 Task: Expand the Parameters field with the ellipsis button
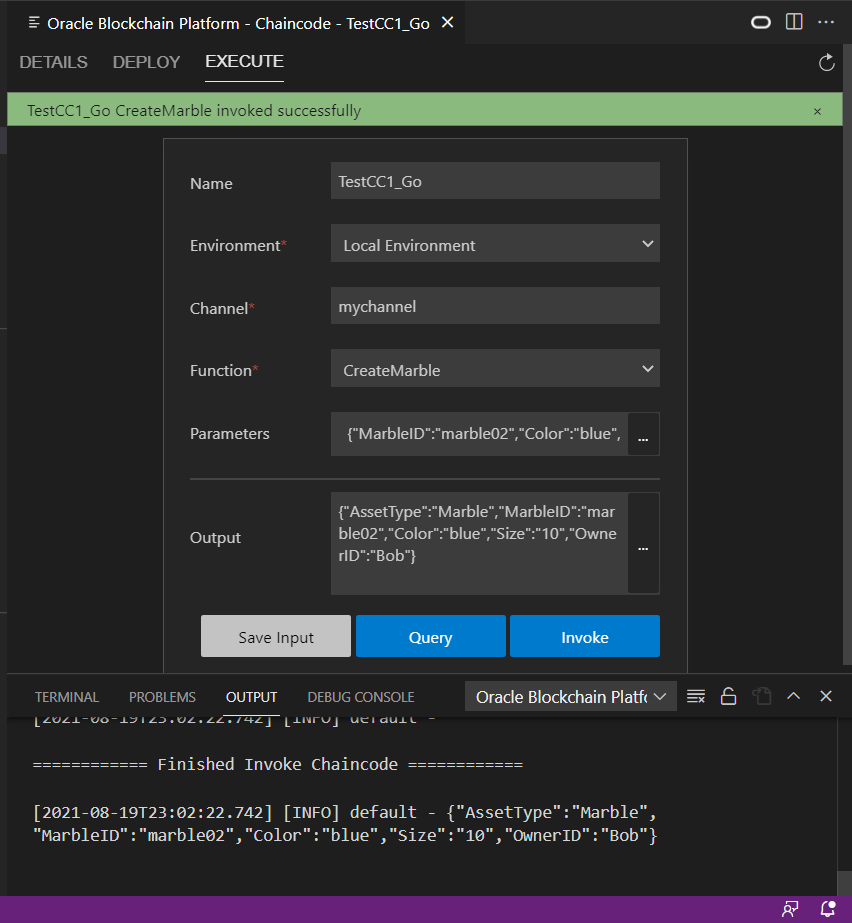[643, 435]
